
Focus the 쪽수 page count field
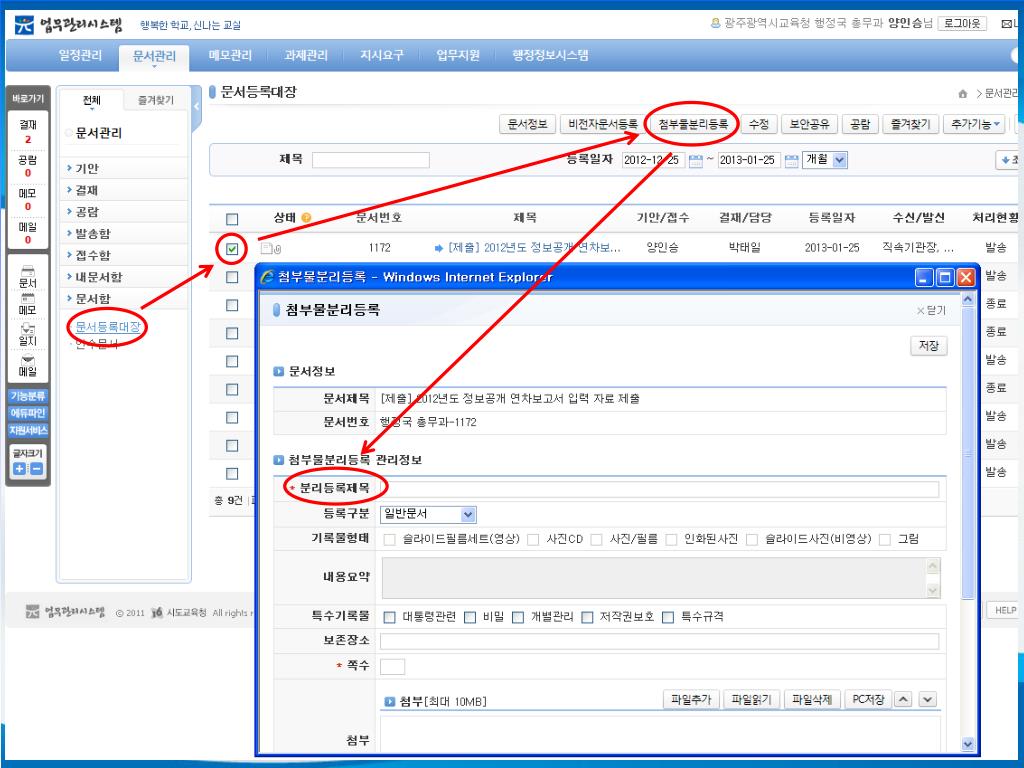pyautogui.click(x=392, y=667)
